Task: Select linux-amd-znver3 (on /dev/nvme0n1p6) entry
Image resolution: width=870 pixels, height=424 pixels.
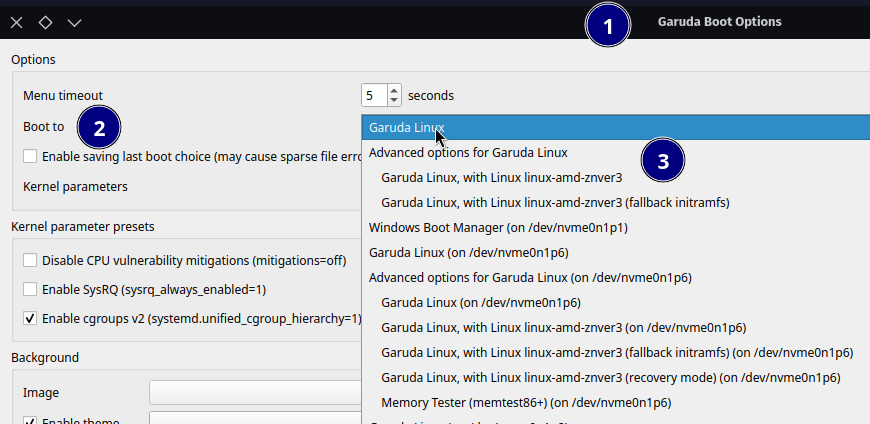Action: pos(616,327)
